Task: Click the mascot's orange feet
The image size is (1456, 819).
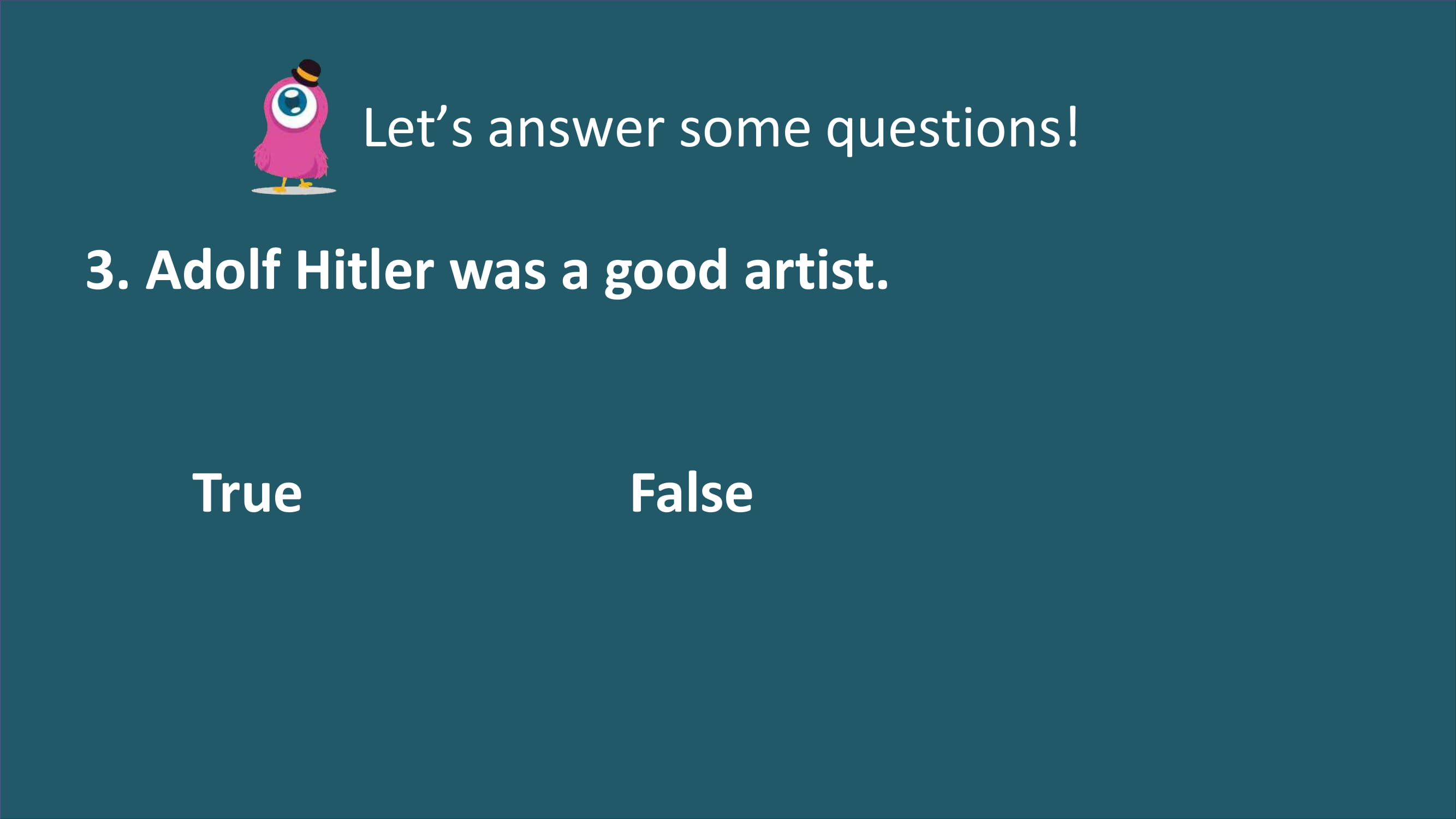Action: pyautogui.click(x=292, y=186)
